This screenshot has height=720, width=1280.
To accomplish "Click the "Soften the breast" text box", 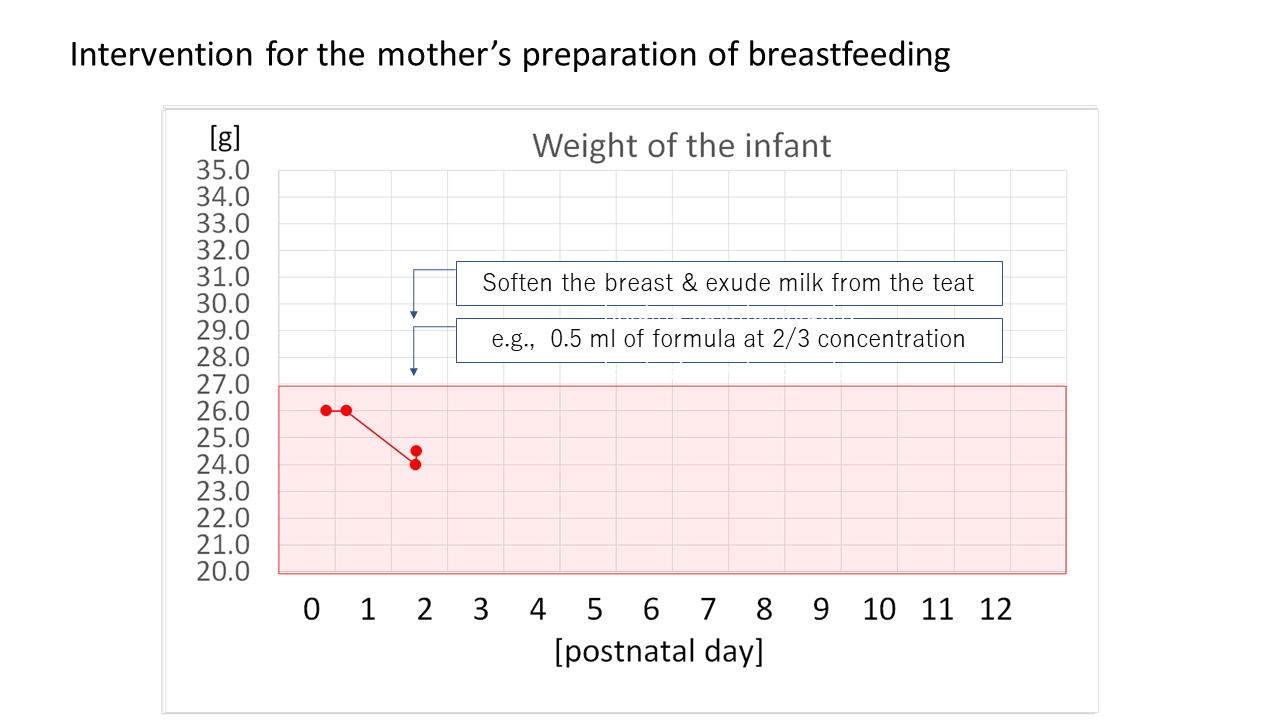I will click(729, 283).
